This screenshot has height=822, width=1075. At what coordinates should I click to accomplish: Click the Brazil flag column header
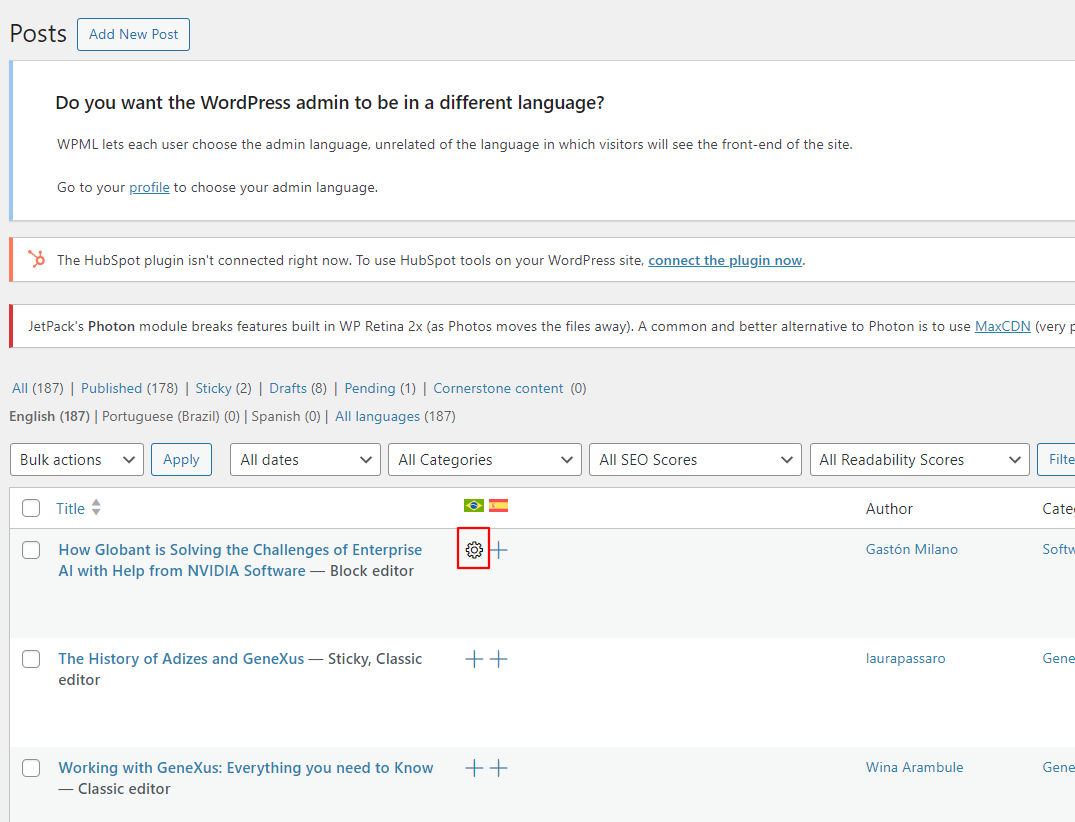(474, 506)
